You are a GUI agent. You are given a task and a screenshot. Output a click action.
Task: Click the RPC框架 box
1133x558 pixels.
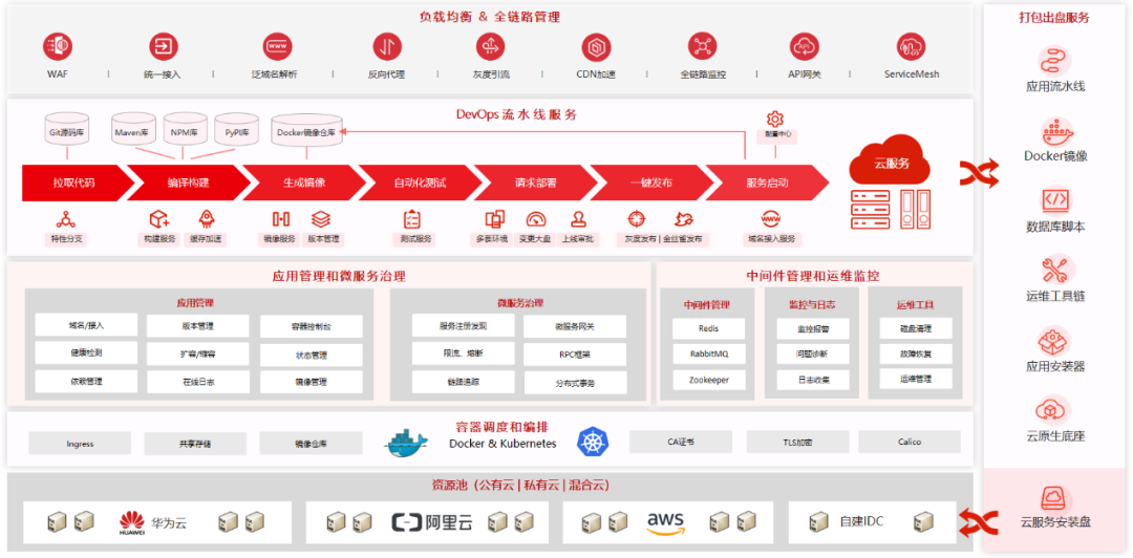click(x=575, y=354)
